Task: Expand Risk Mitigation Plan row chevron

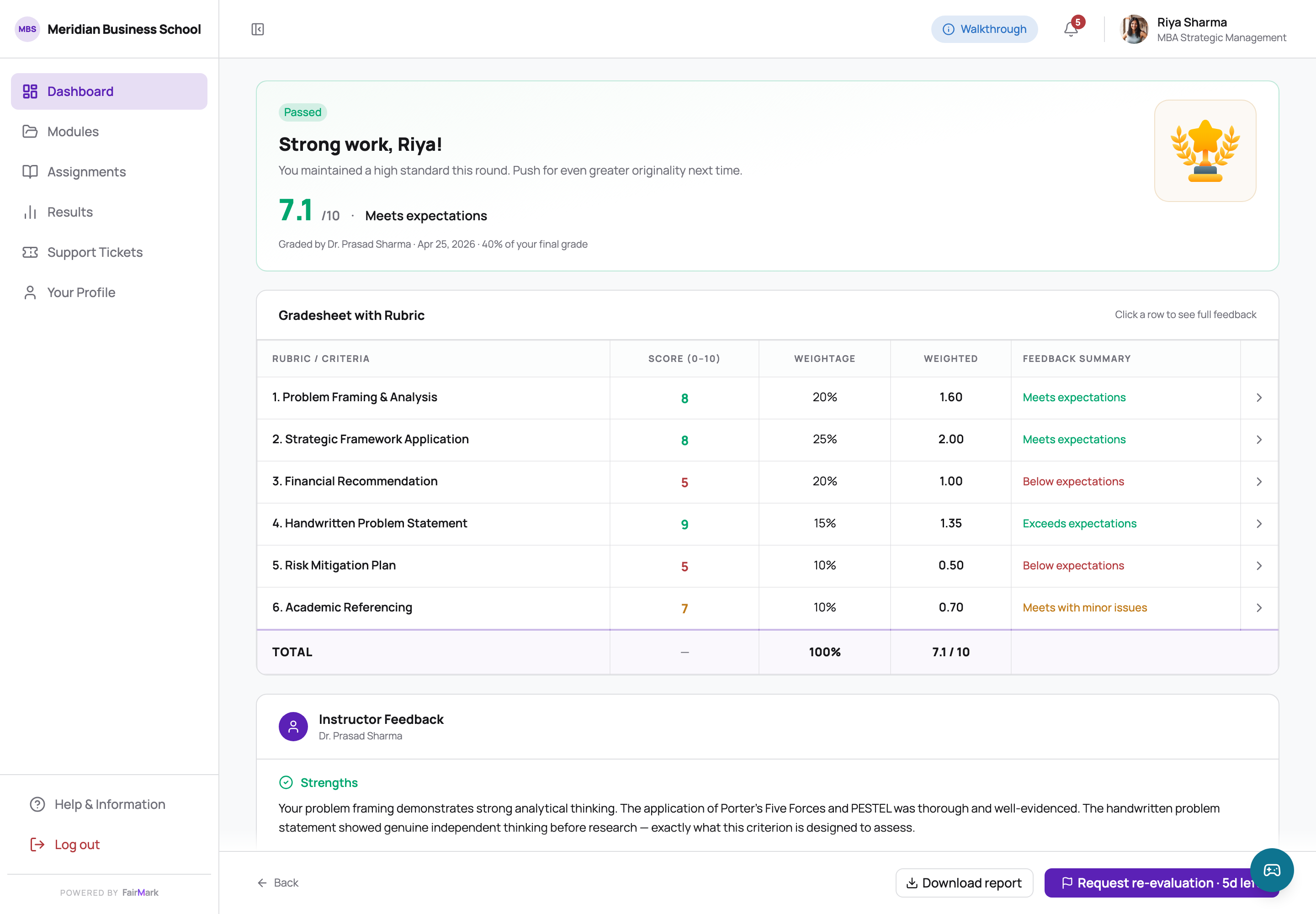Action: click(1259, 566)
